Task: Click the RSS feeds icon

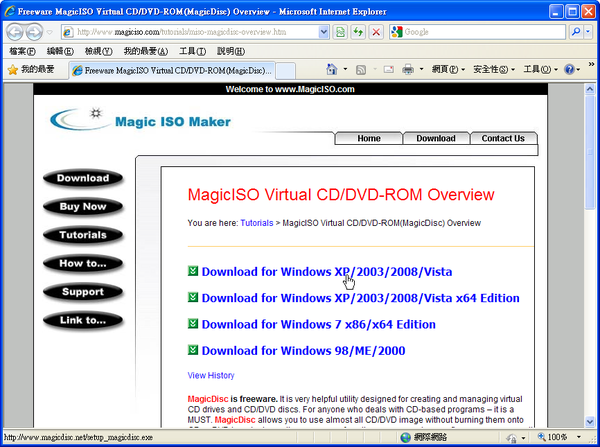Action: coord(361,70)
